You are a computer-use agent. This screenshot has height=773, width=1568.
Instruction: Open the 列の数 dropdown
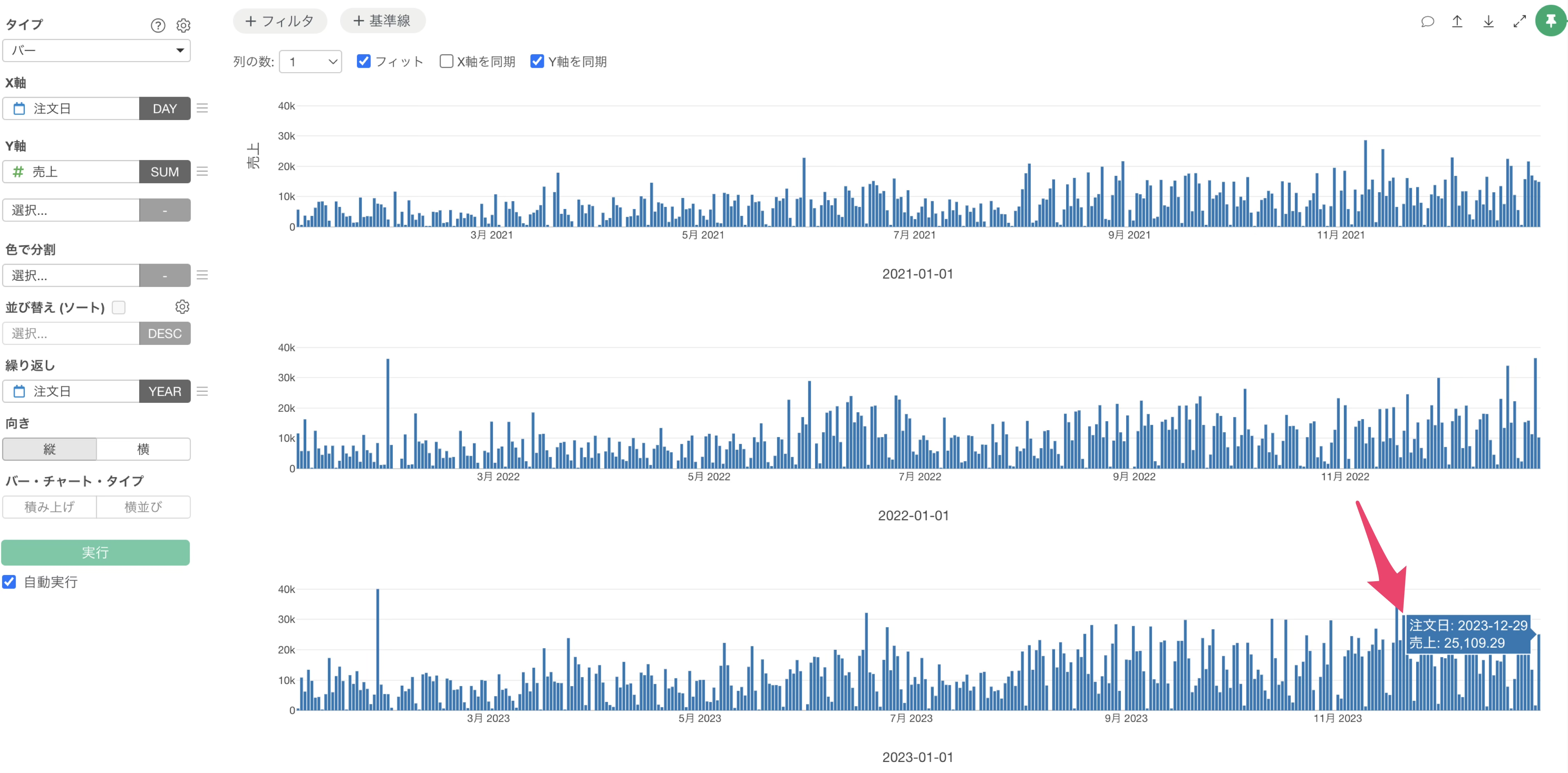click(x=310, y=62)
